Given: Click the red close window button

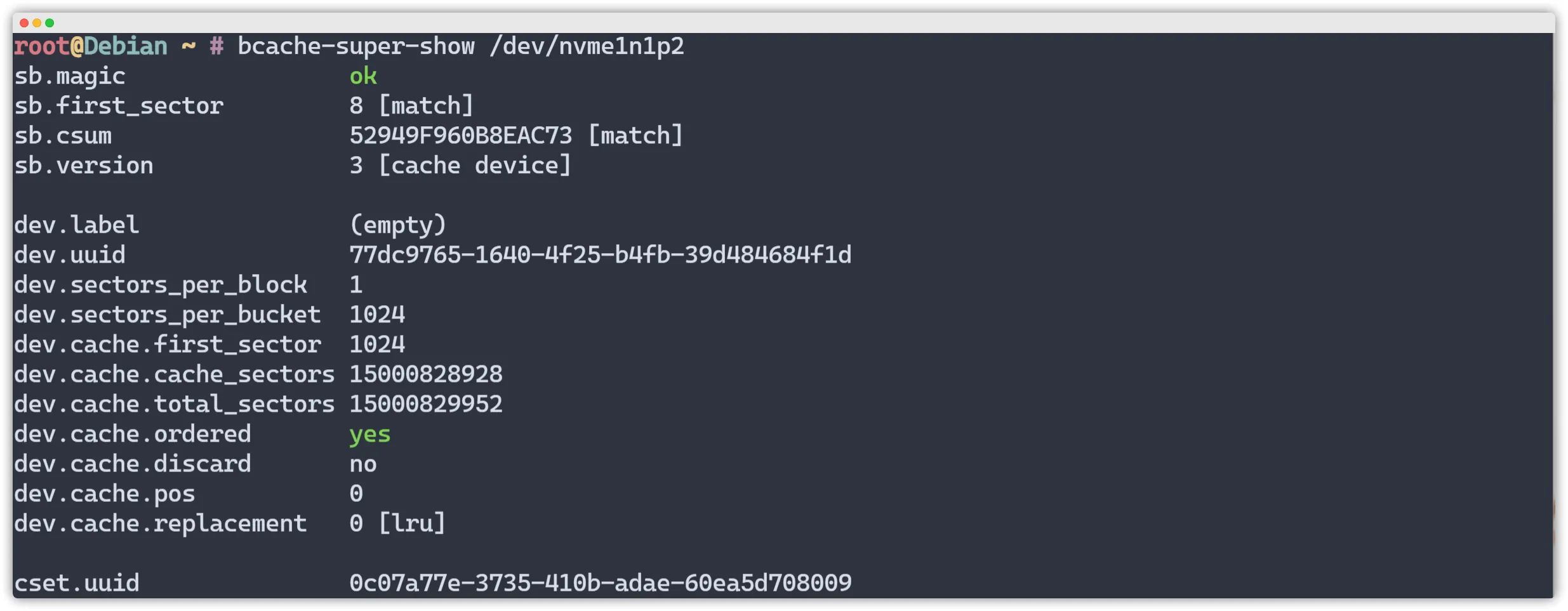Looking at the screenshot, I should click(24, 23).
